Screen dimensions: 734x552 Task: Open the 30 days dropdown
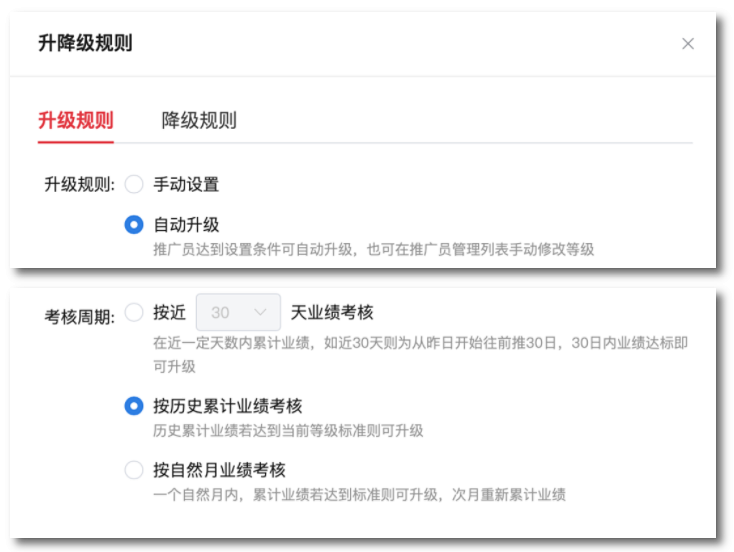[238, 312]
